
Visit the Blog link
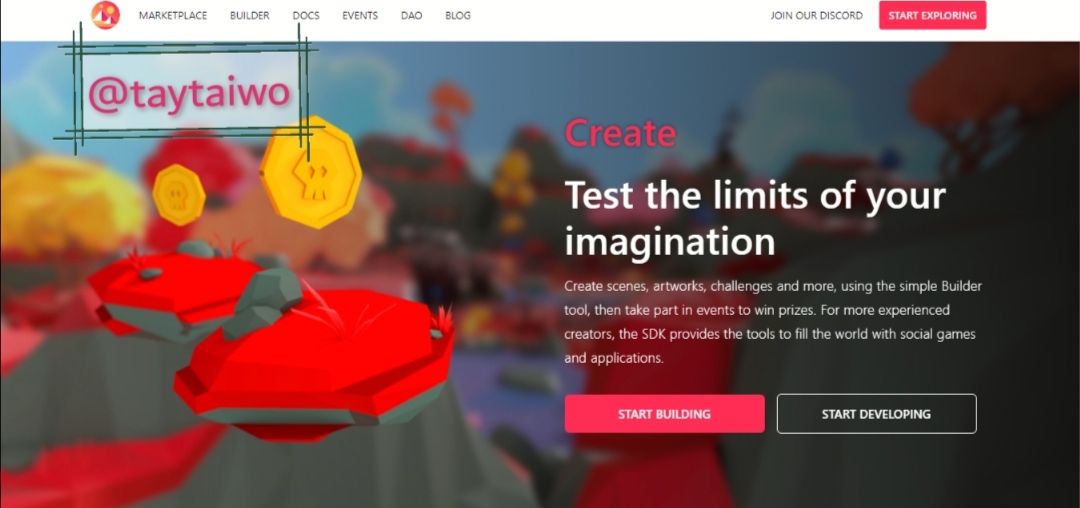[x=458, y=15]
